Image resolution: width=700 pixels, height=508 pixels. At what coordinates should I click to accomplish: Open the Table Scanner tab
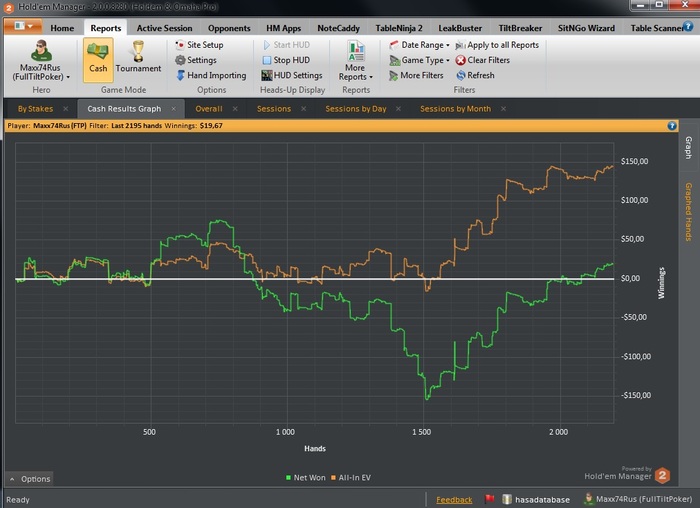click(x=656, y=28)
